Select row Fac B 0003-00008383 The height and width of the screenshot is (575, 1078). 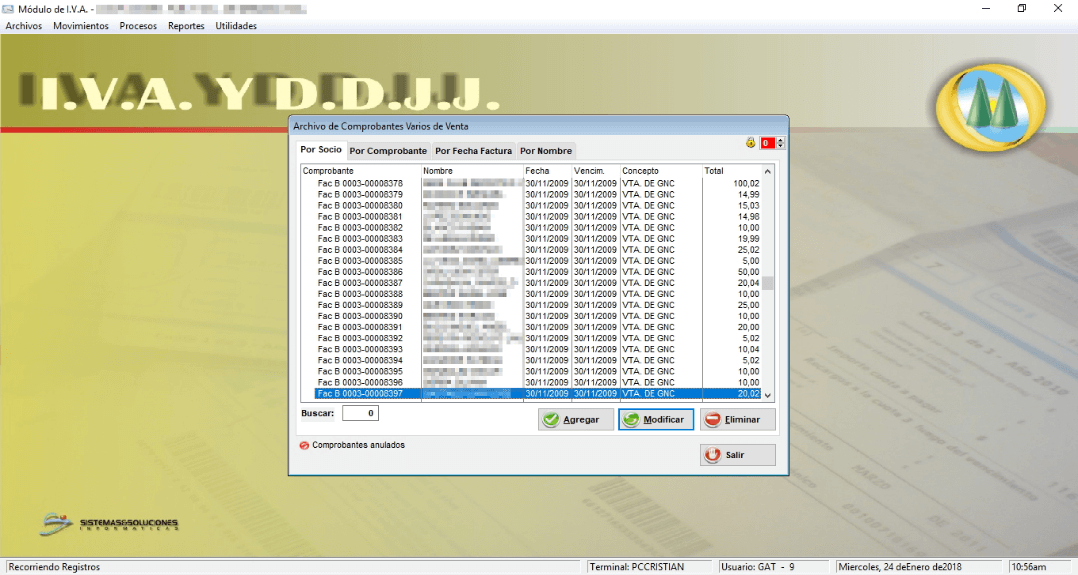click(x=538, y=239)
